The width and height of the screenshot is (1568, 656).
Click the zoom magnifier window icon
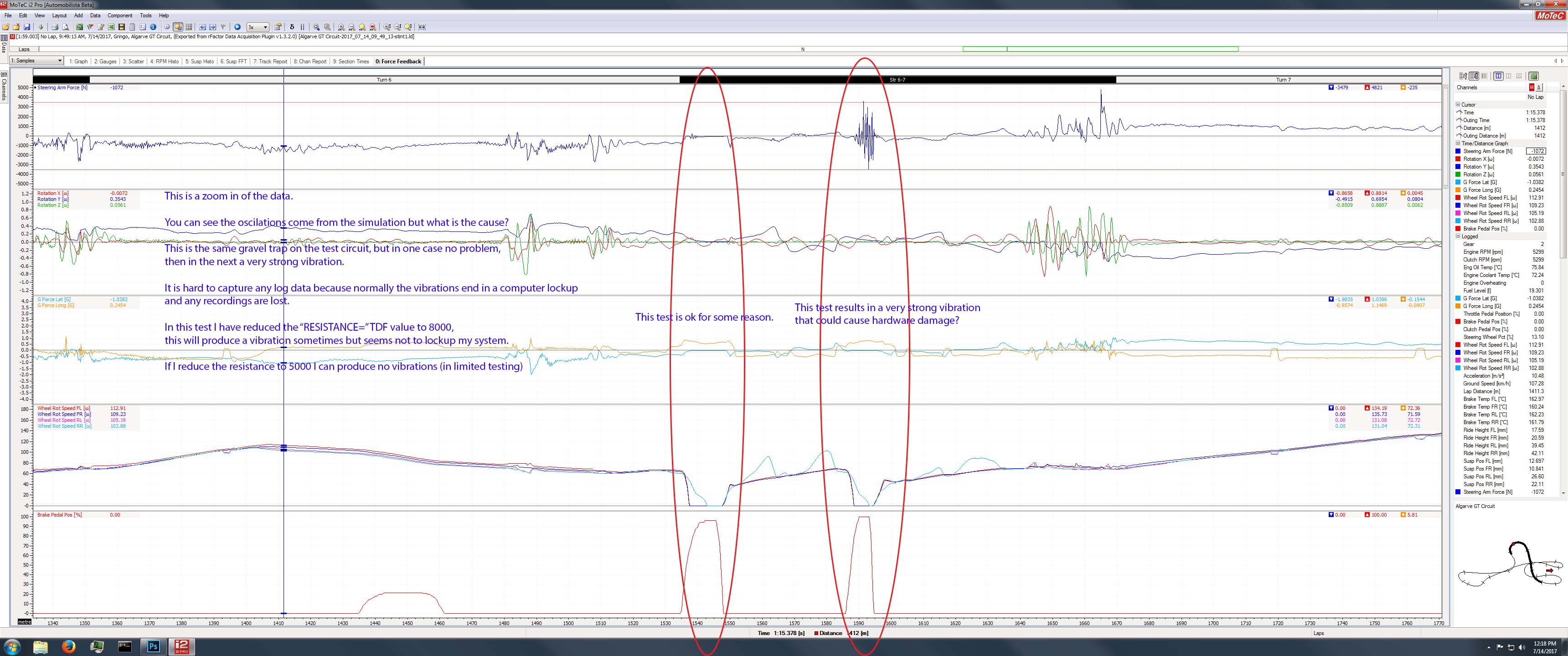tap(316, 27)
